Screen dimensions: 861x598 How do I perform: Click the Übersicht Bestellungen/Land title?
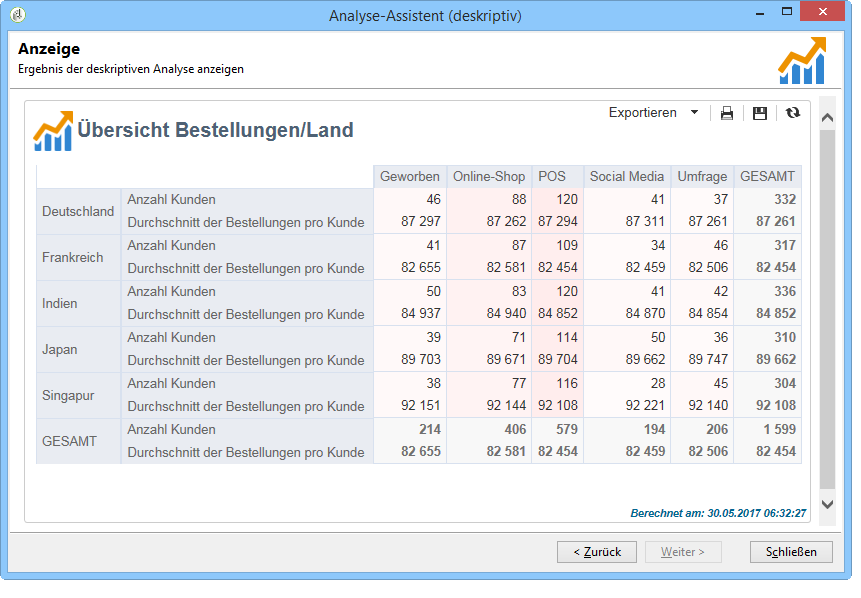pyautogui.click(x=215, y=131)
